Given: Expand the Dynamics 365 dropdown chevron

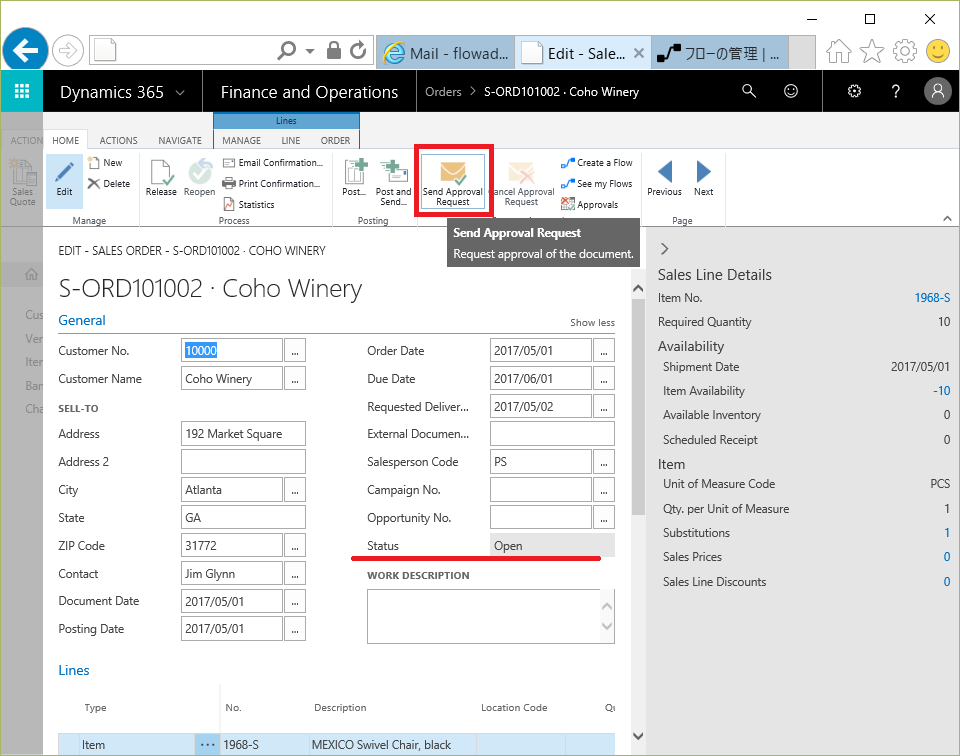Looking at the screenshot, I should point(180,92).
